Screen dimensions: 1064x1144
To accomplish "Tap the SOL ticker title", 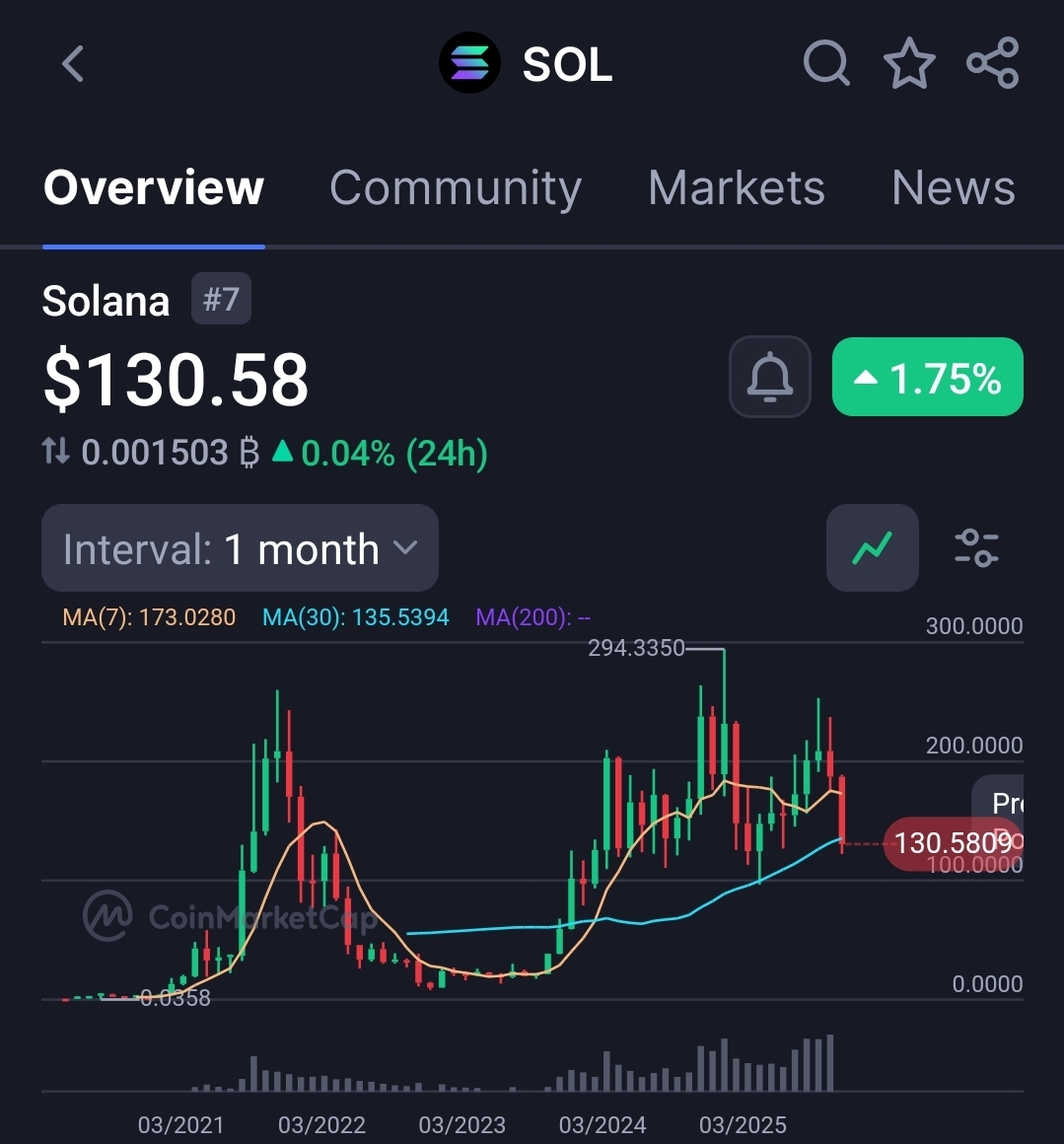I will 567,64.
